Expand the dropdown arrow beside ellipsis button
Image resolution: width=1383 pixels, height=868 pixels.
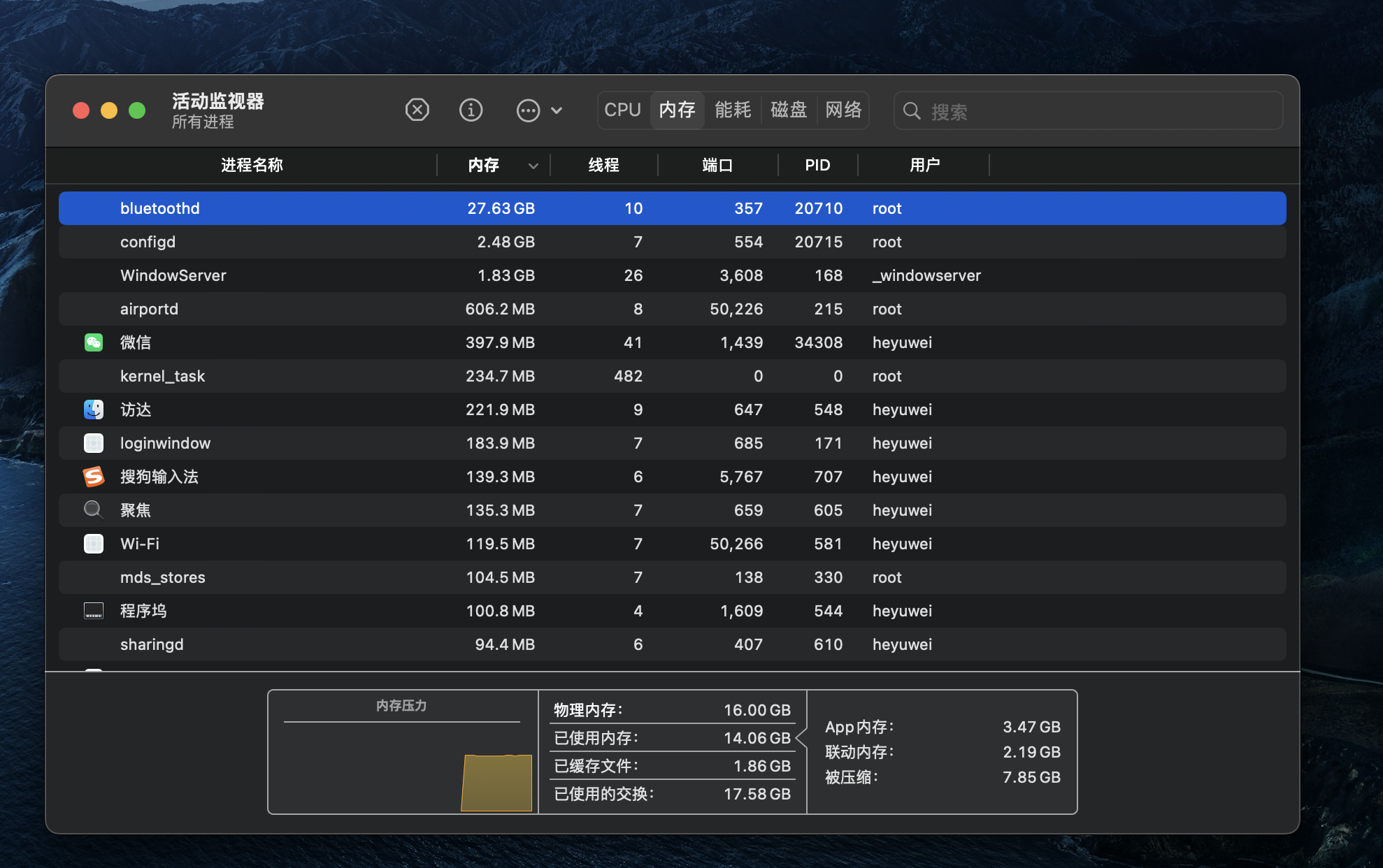557,110
